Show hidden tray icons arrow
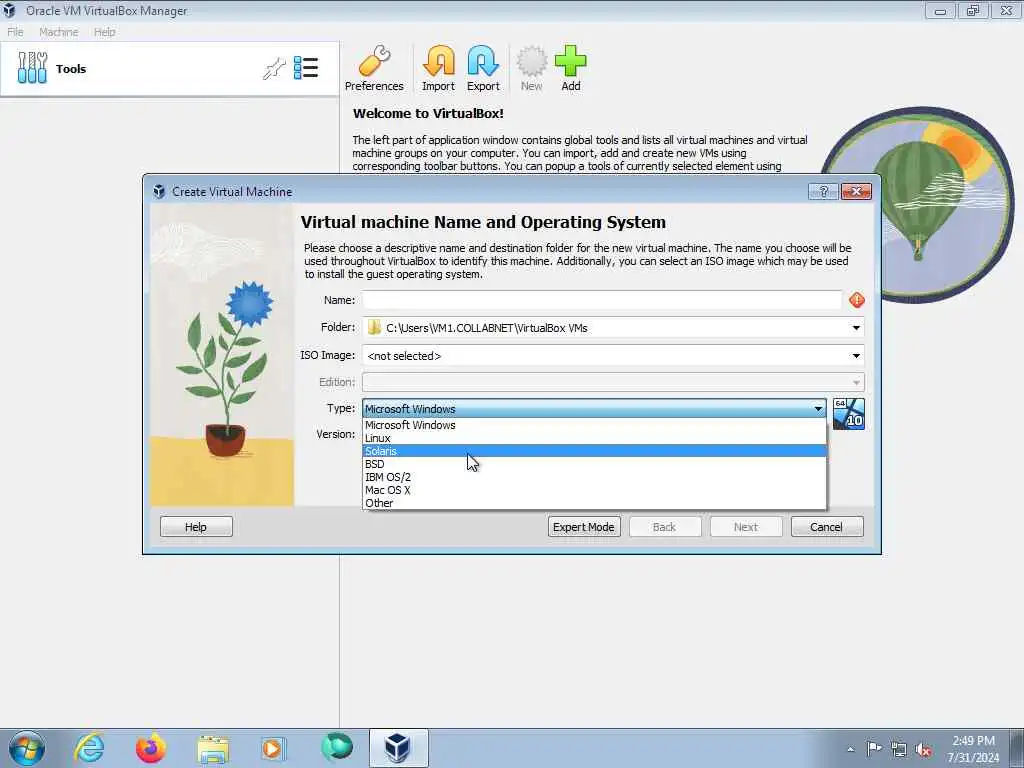This screenshot has width=1024, height=768. (x=850, y=749)
